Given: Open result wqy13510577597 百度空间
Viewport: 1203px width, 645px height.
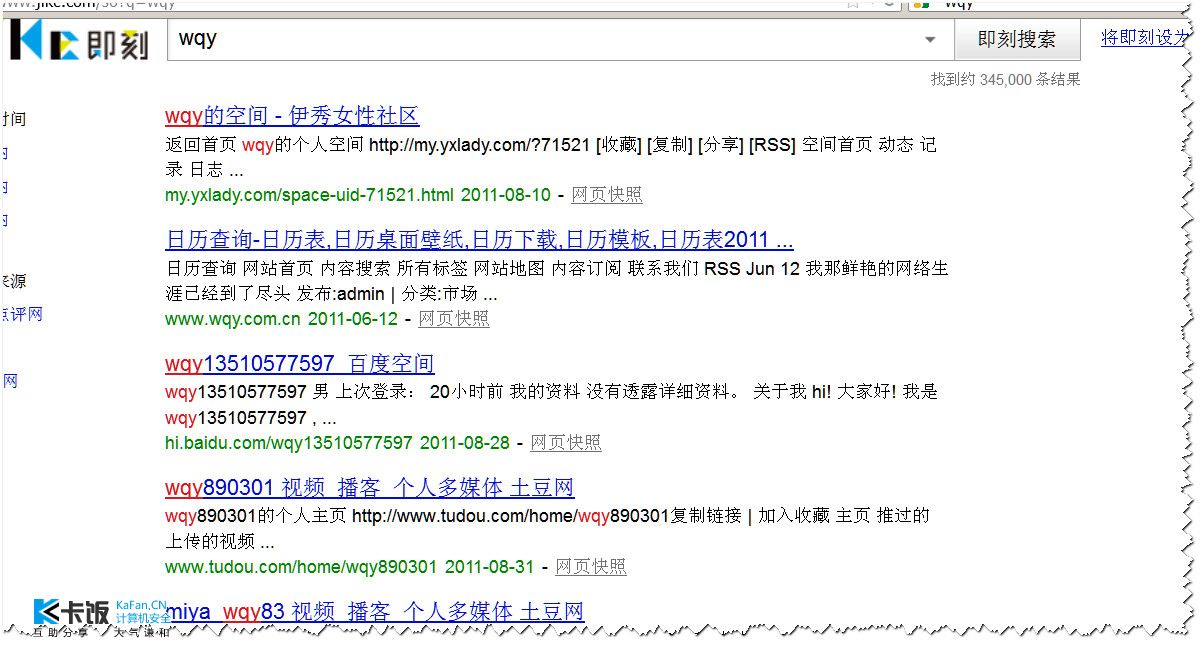Looking at the screenshot, I should click(x=300, y=364).
